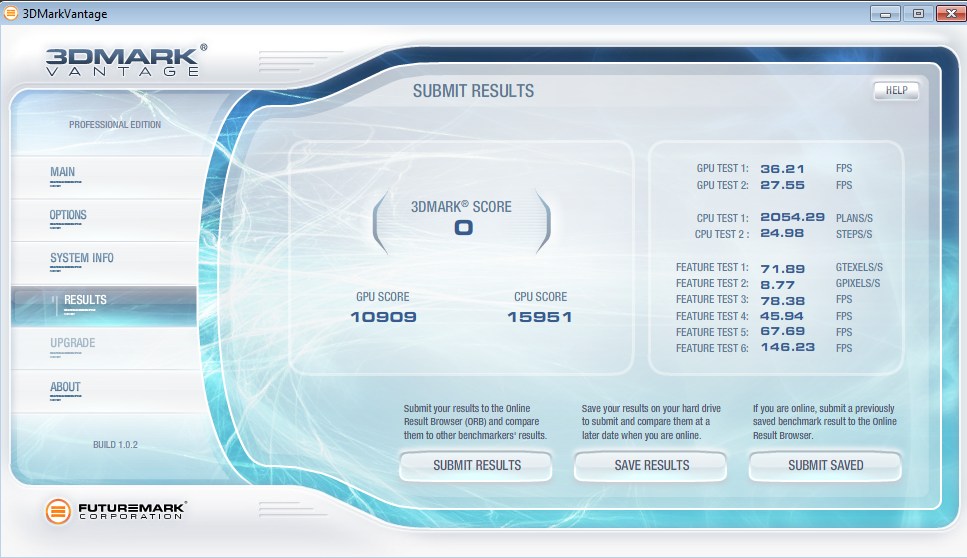Click the Save Results button

tap(651, 466)
